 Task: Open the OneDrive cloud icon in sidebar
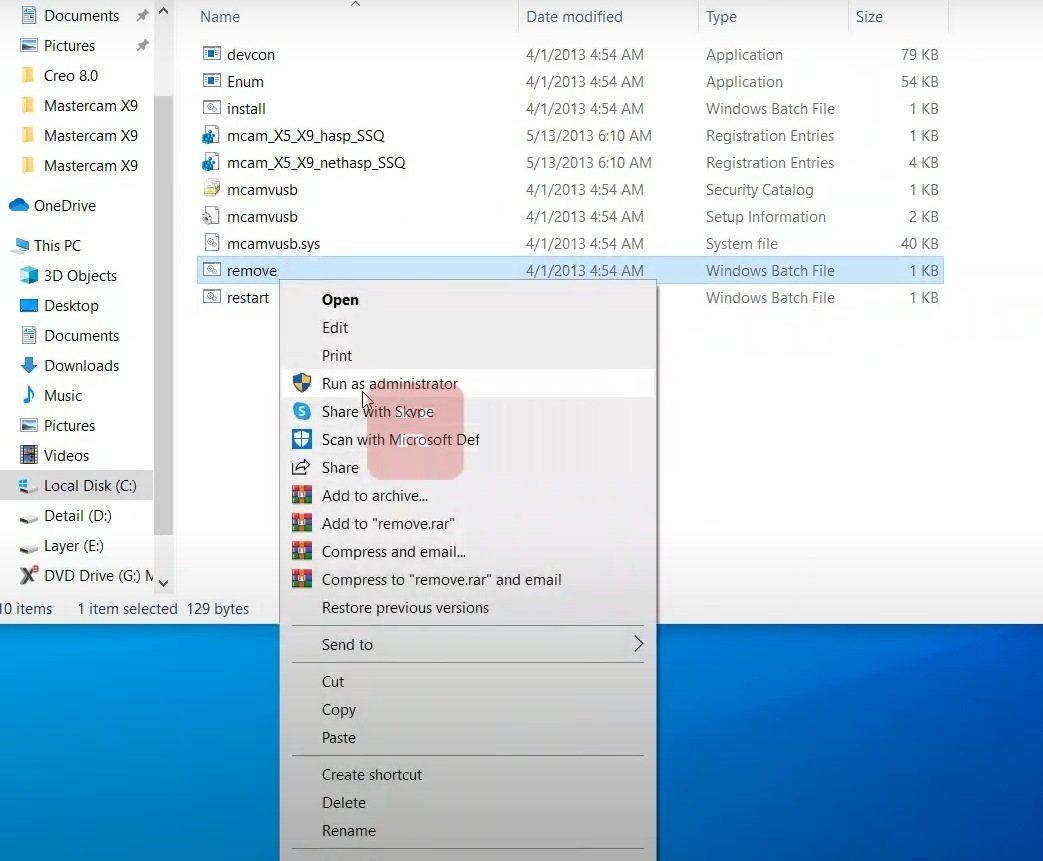(x=19, y=205)
